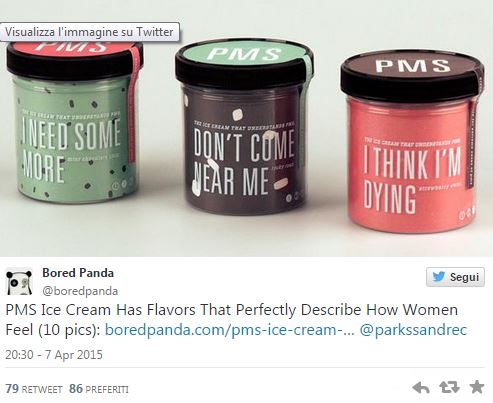Click the green 'I Need Some More' jar

click(74, 122)
